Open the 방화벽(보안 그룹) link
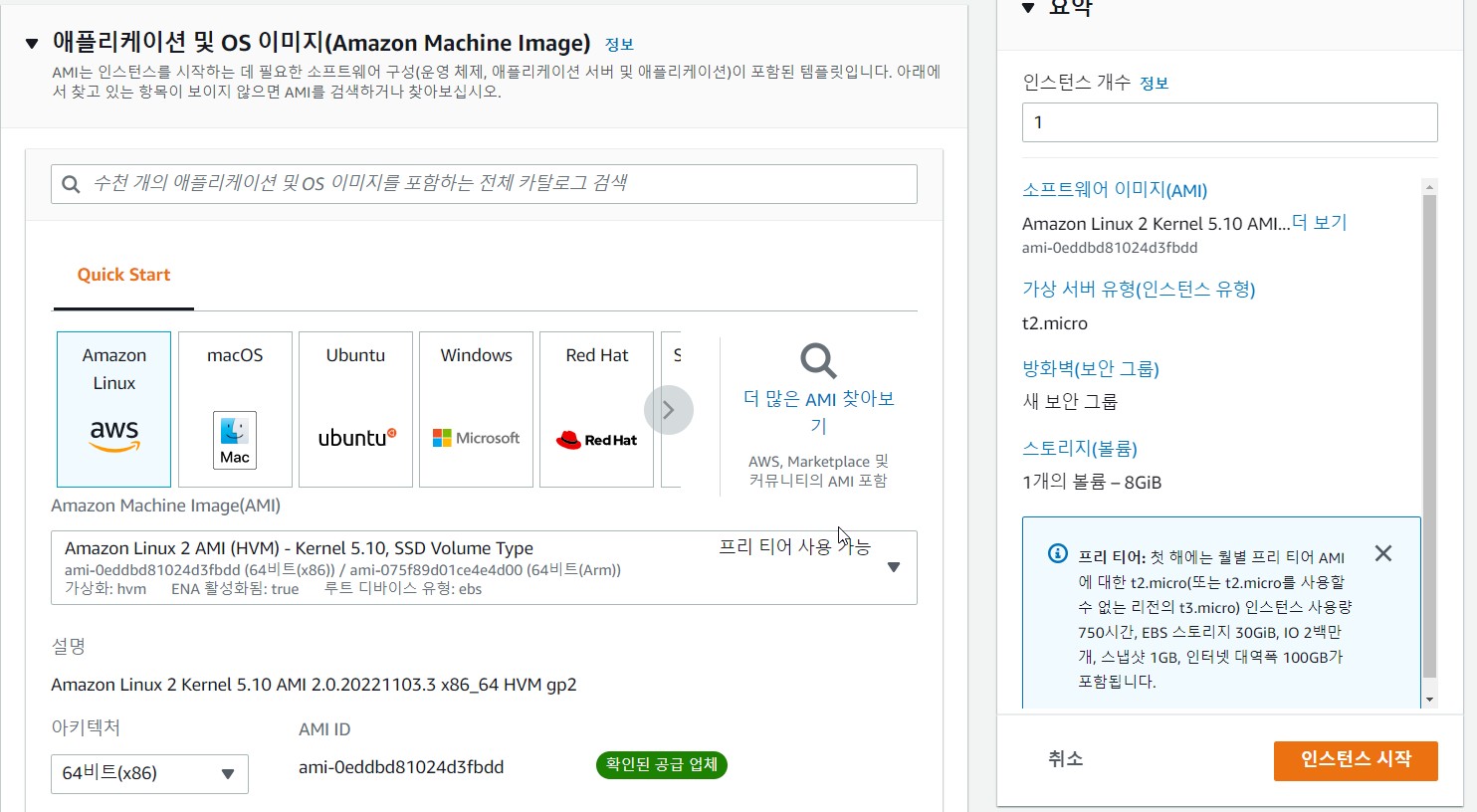The image size is (1477, 812). (1091, 369)
